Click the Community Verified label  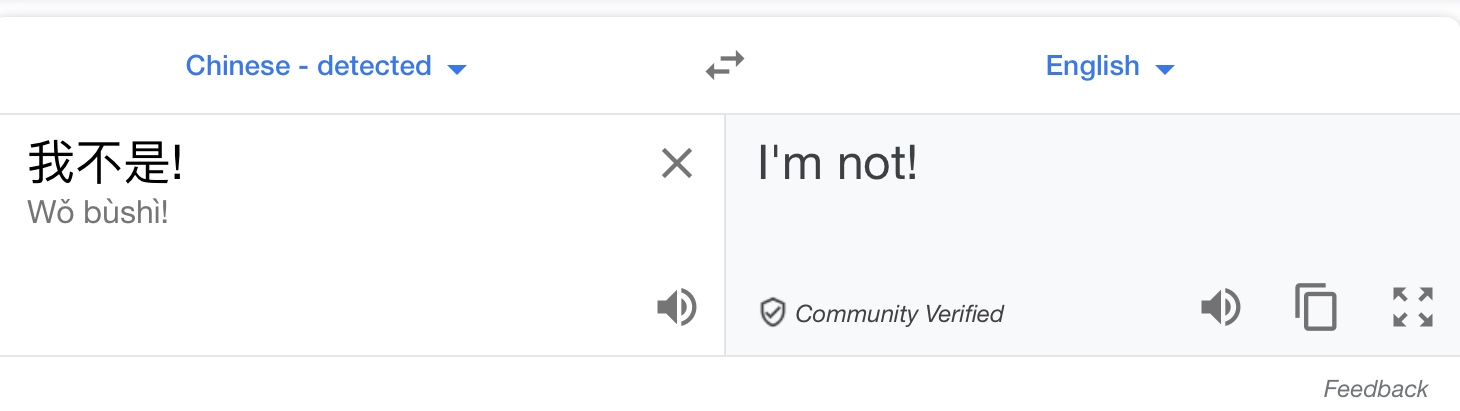[899, 314]
